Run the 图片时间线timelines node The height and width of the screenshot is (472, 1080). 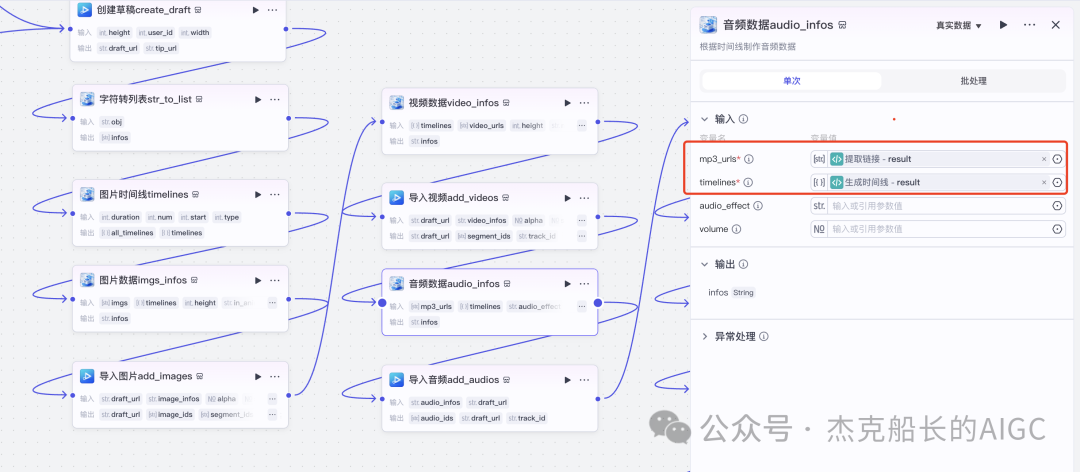[258, 194]
